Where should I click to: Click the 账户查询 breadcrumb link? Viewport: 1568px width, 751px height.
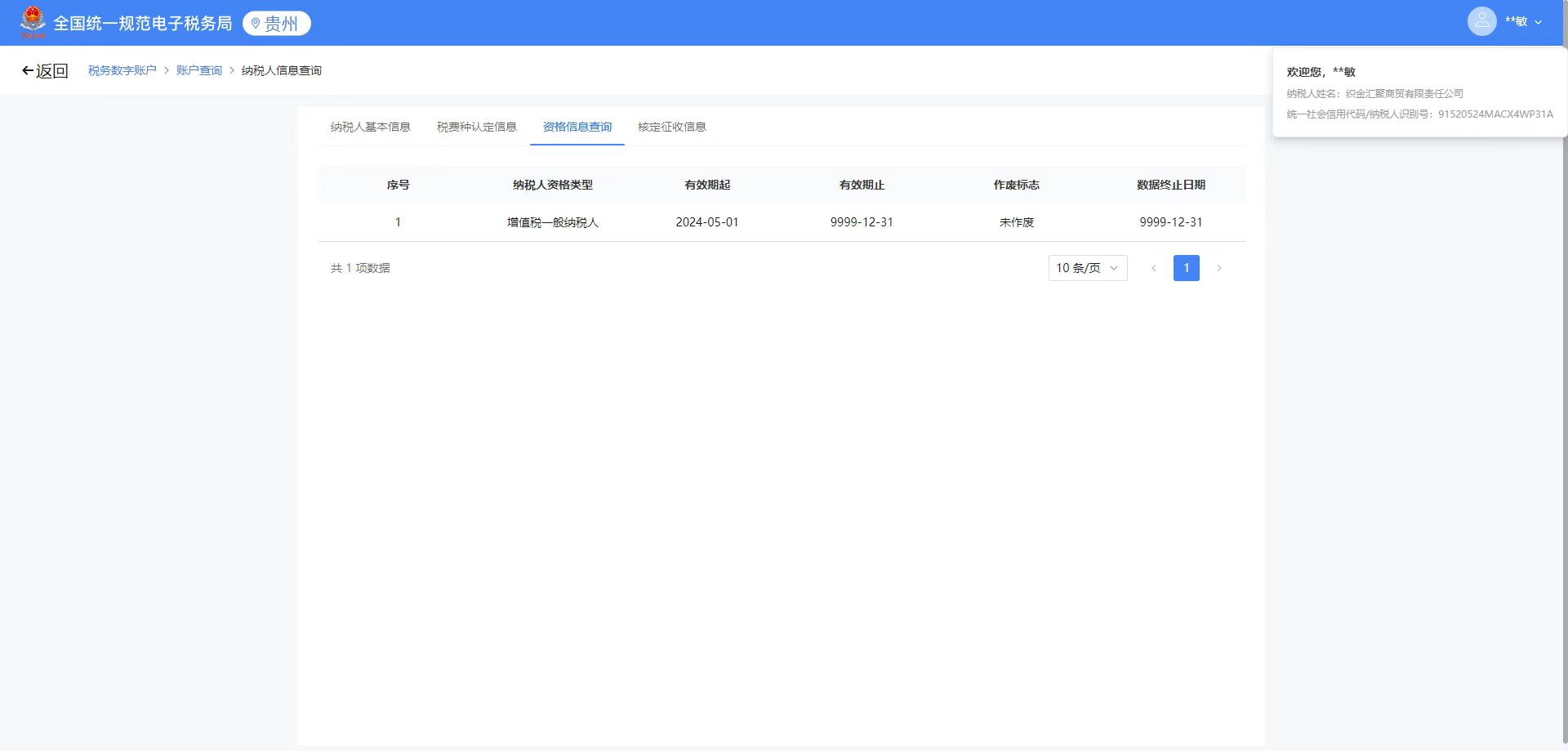point(198,71)
